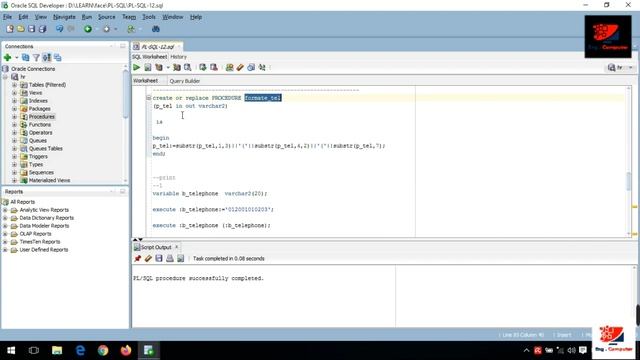
Task: Click the red pin icon in Script Output
Action: point(138,258)
